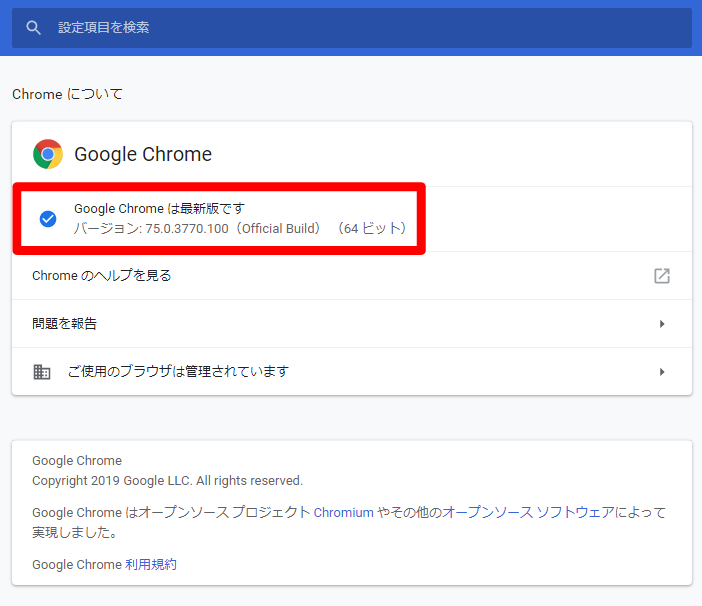The width and height of the screenshot is (702, 606).
Task: Click the large Google Chrome title
Action: (143, 154)
